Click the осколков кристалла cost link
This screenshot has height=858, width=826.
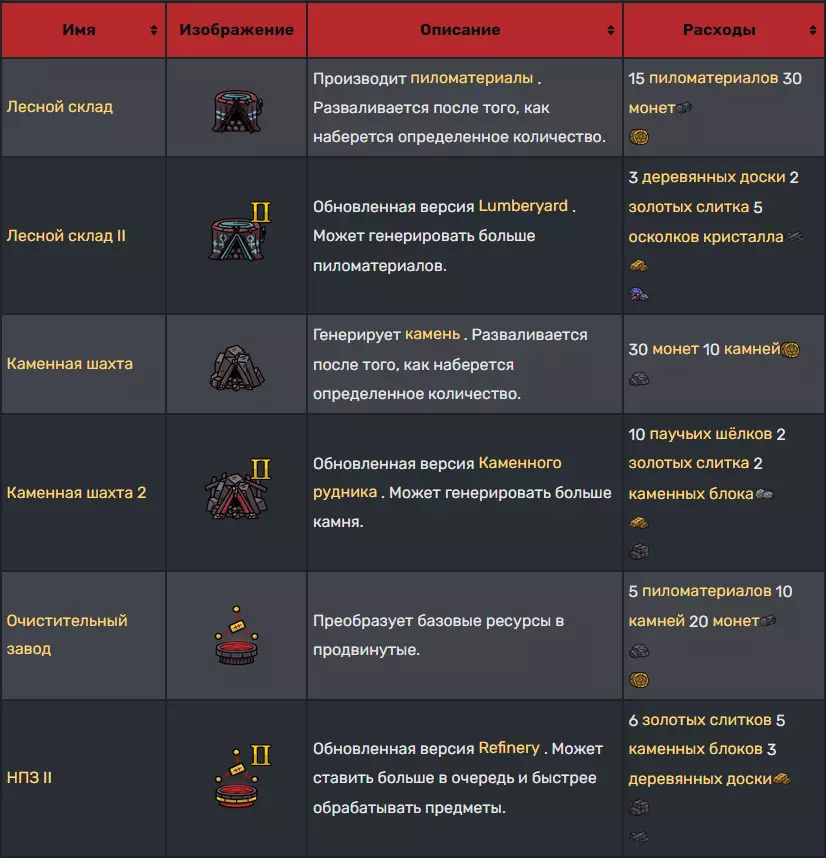pos(706,236)
